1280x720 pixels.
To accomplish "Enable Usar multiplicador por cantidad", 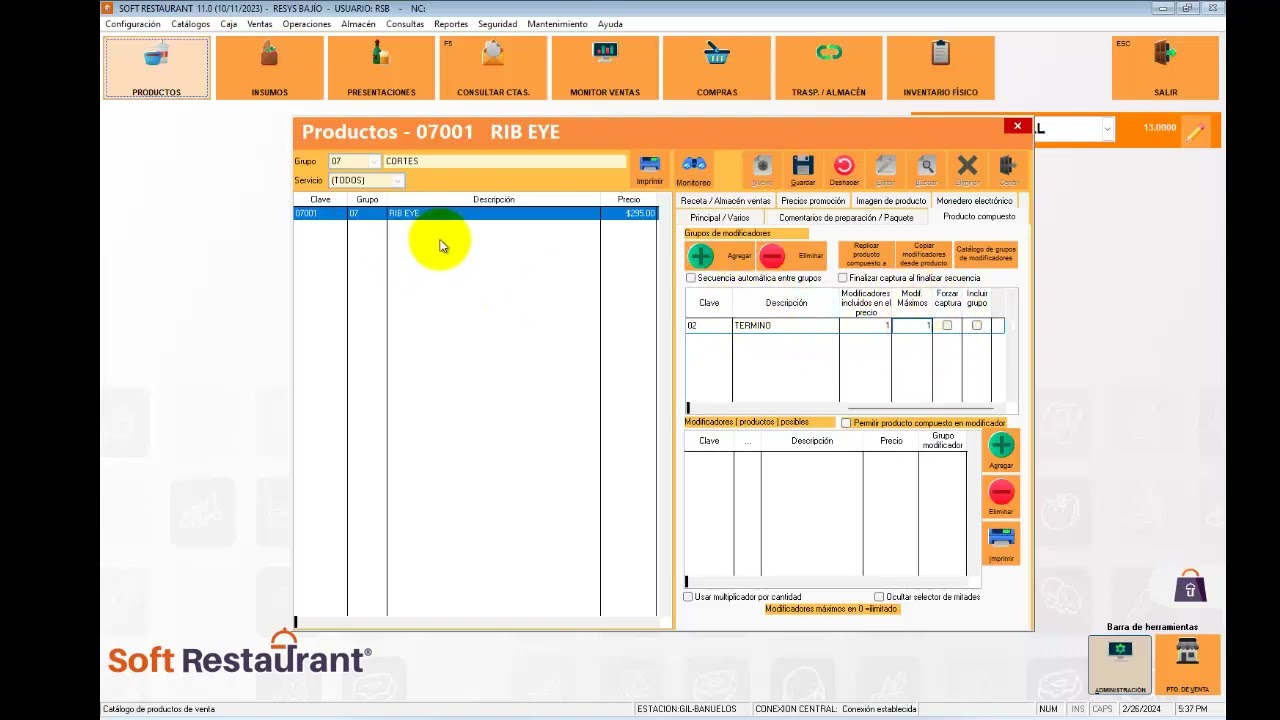I will [x=688, y=597].
